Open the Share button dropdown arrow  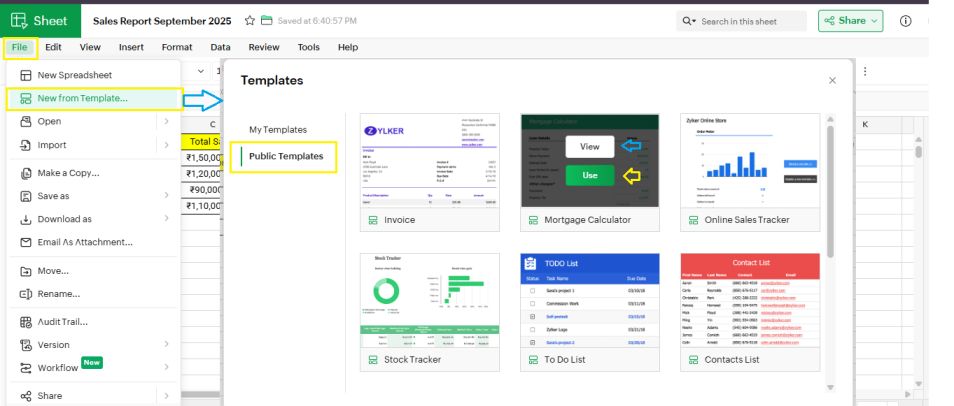coord(875,21)
